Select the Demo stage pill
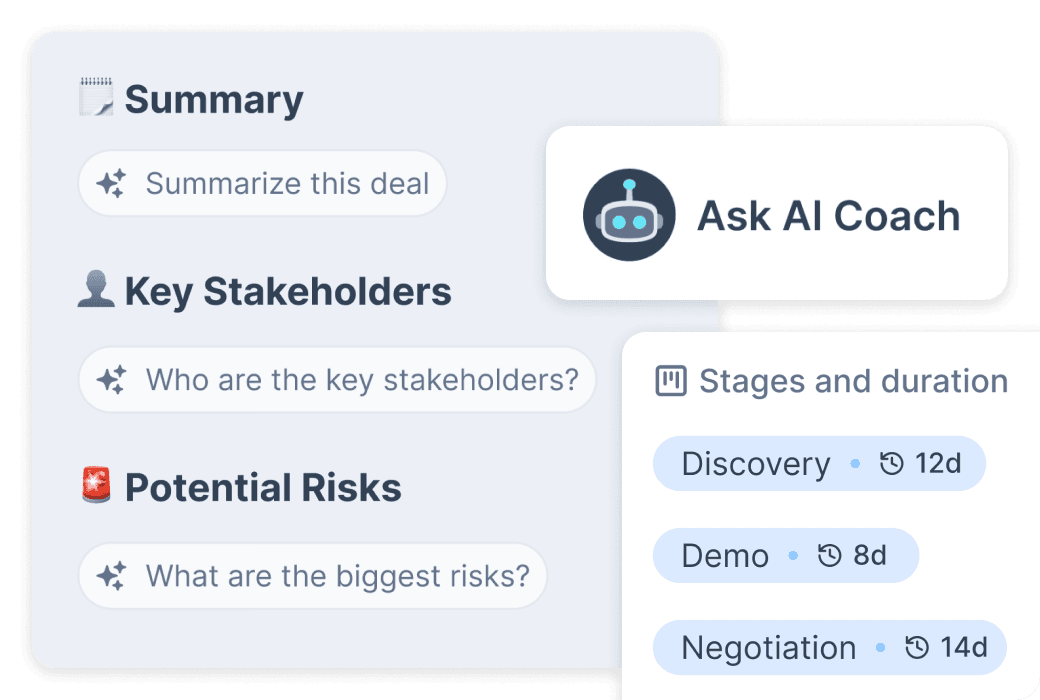This screenshot has width=1040, height=700. (786, 555)
